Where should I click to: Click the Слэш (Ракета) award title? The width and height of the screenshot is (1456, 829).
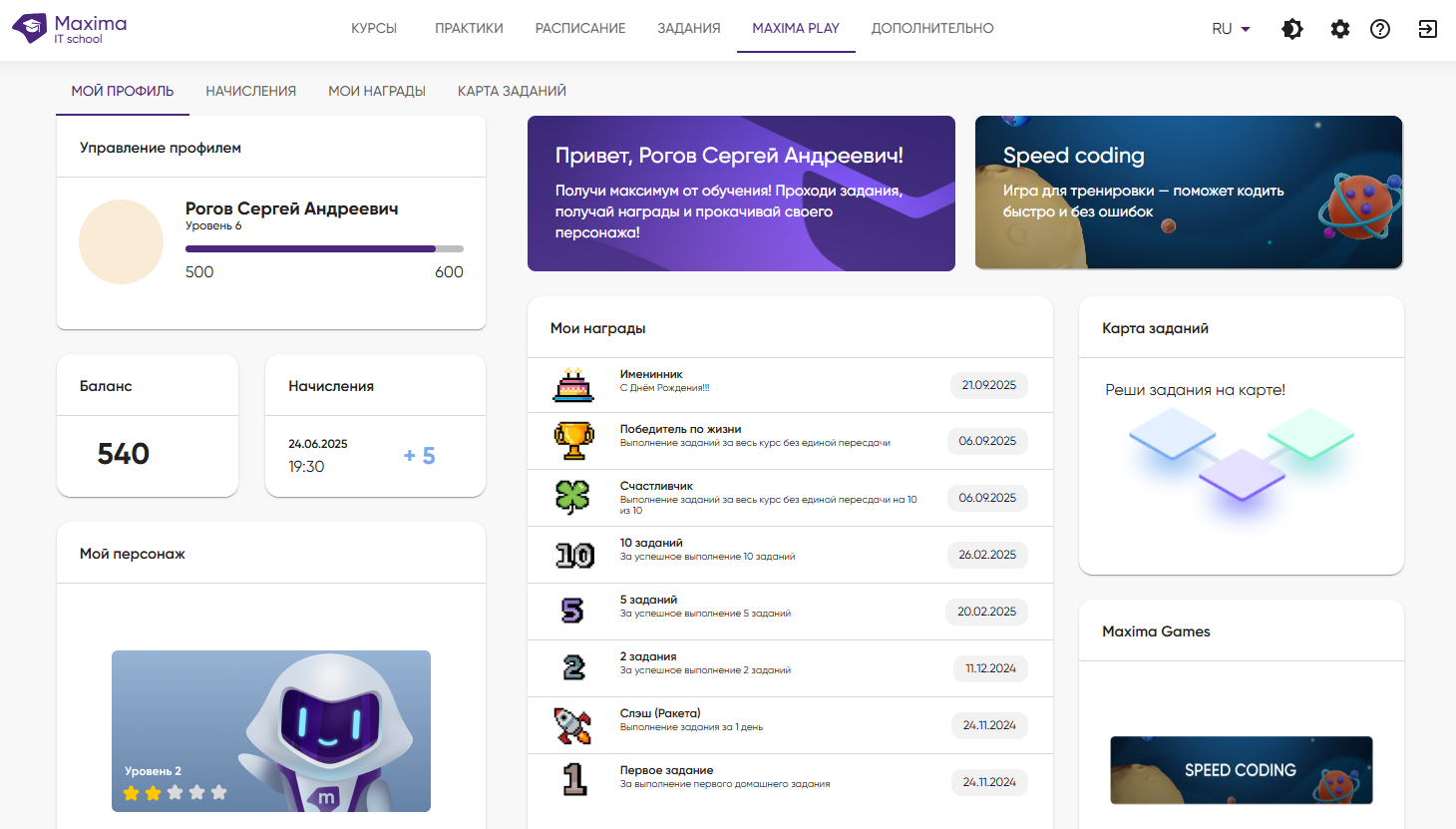pos(660,714)
